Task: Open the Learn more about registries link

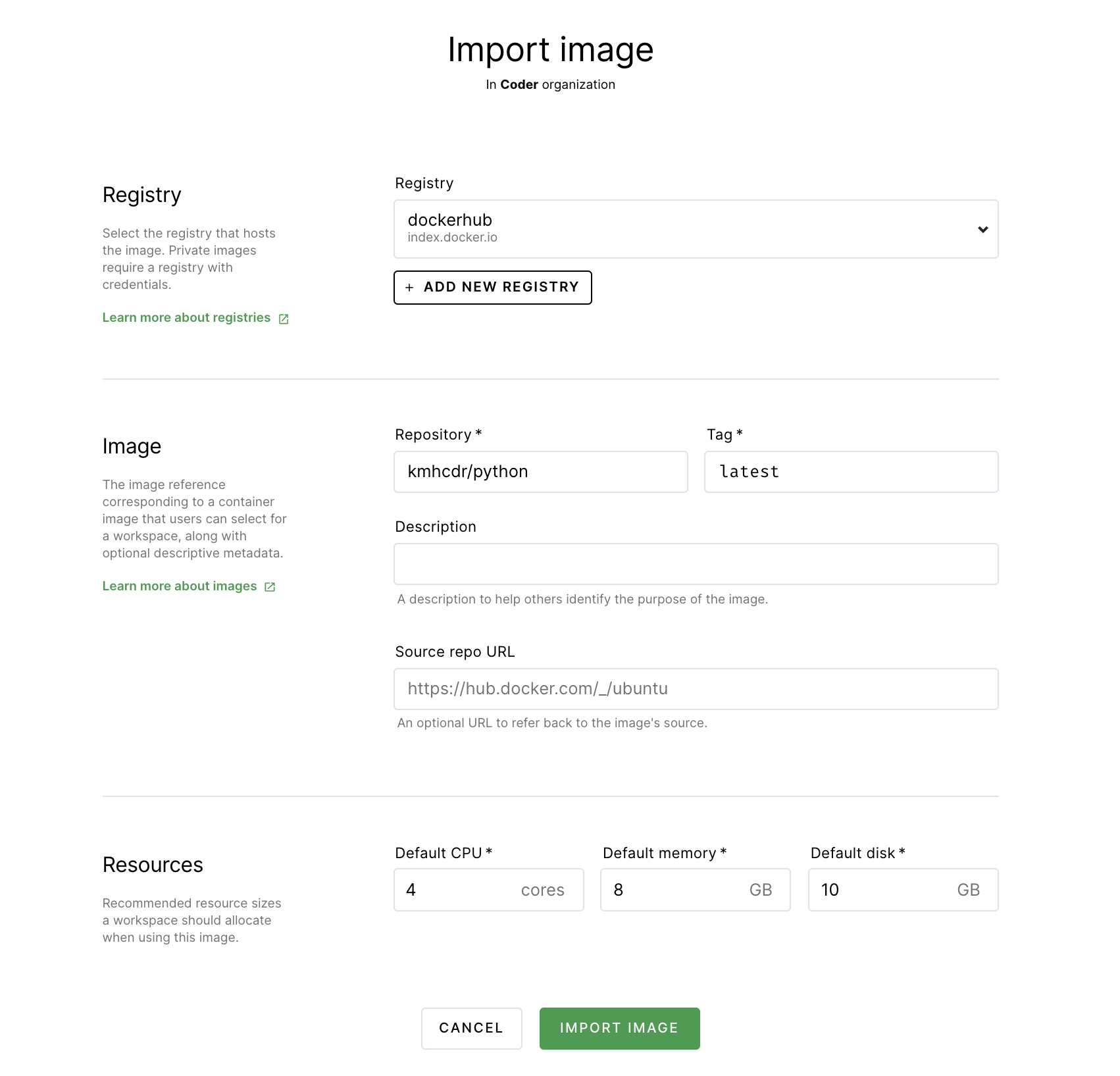Action: click(x=186, y=318)
